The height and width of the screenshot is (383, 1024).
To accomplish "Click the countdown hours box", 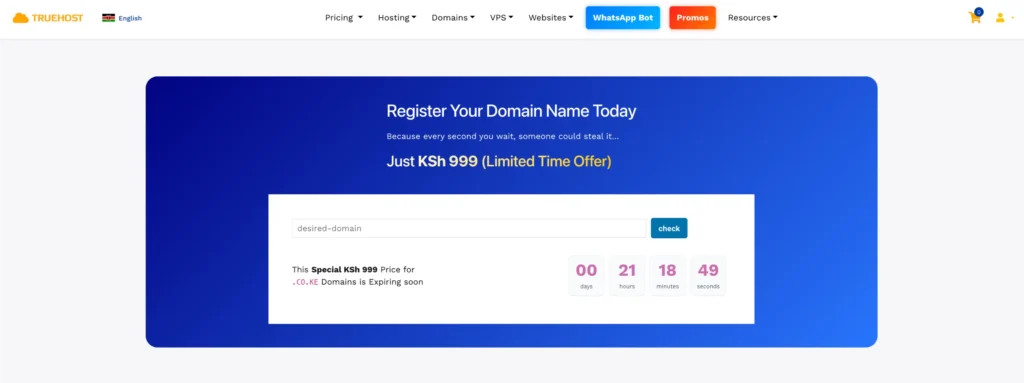I will (627, 275).
